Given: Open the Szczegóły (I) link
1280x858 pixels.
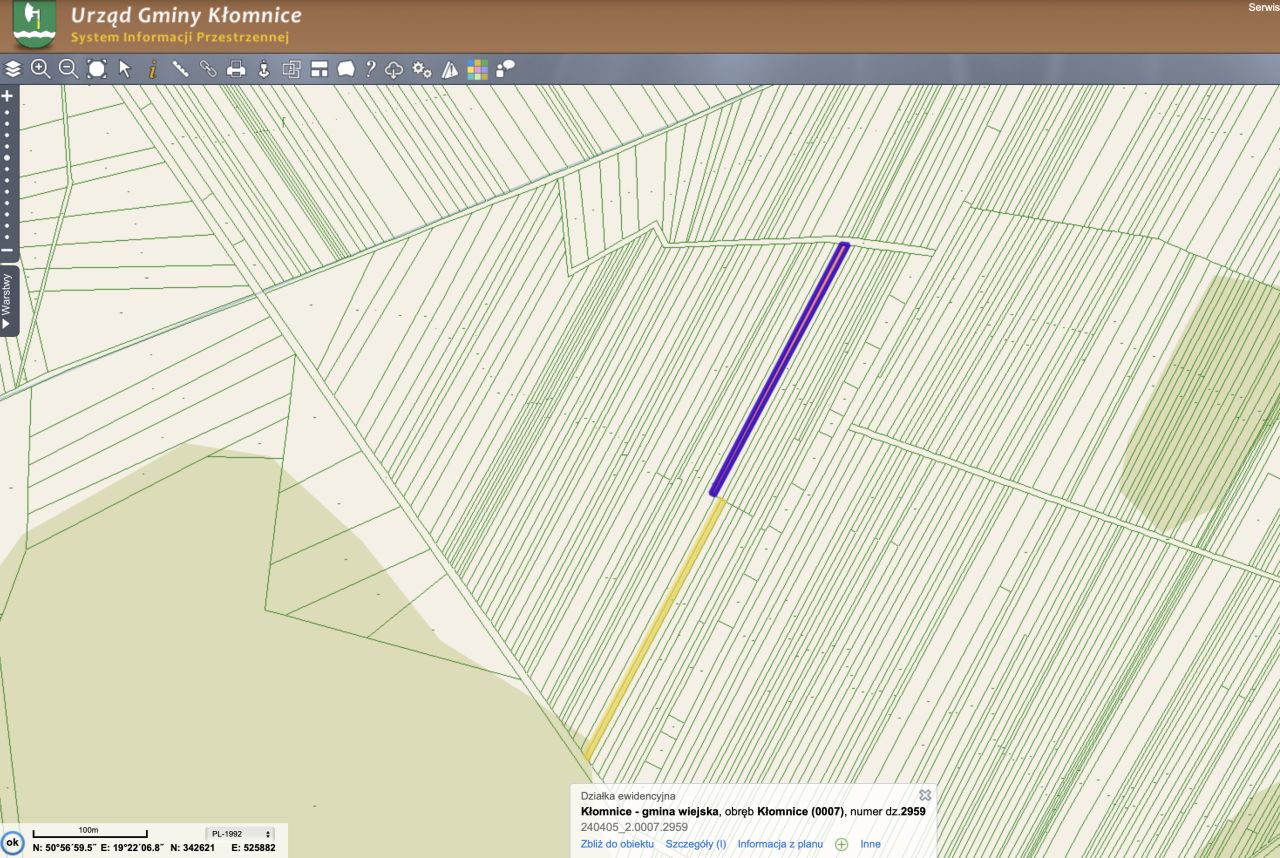Looking at the screenshot, I should [x=696, y=844].
